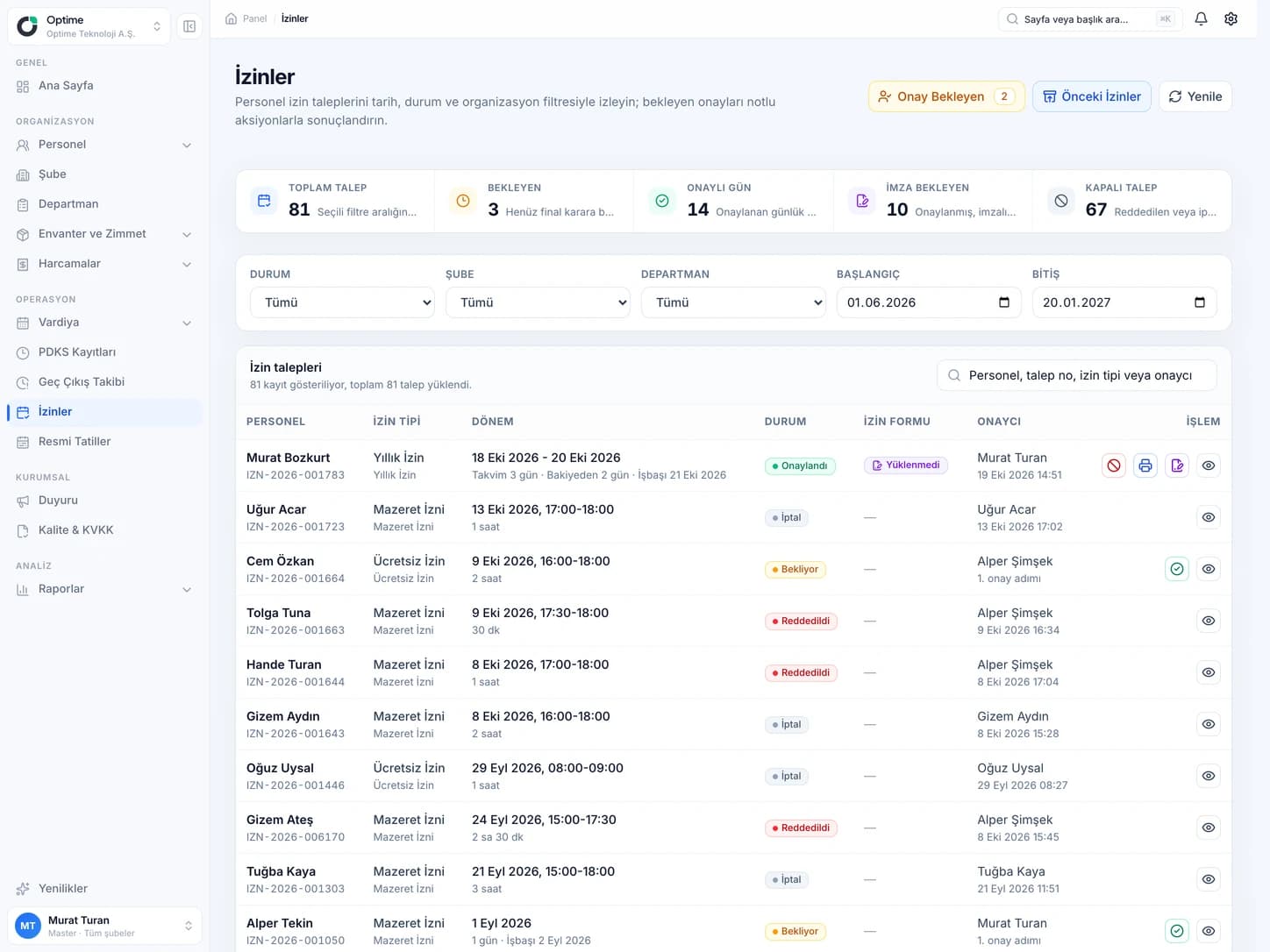Expand the Envanter ve Zimmet menu
1270x952 pixels.
(104, 234)
